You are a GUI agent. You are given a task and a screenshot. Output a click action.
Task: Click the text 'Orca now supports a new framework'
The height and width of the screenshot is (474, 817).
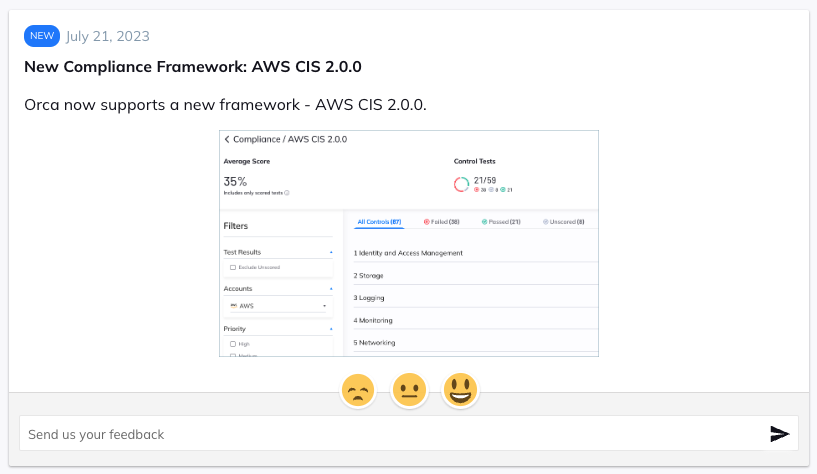click(x=162, y=105)
